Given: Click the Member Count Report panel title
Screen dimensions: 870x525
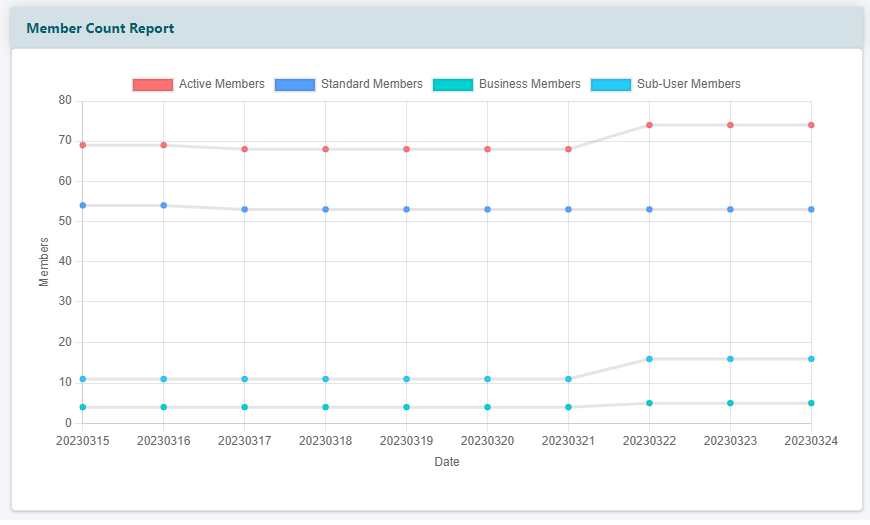Looking at the screenshot, I should [100, 28].
